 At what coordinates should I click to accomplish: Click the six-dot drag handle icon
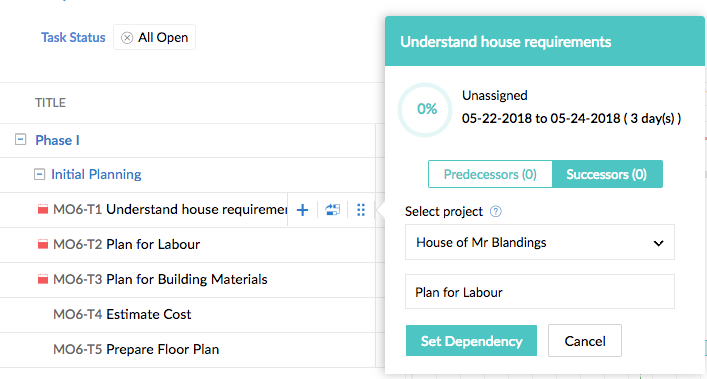(361, 210)
